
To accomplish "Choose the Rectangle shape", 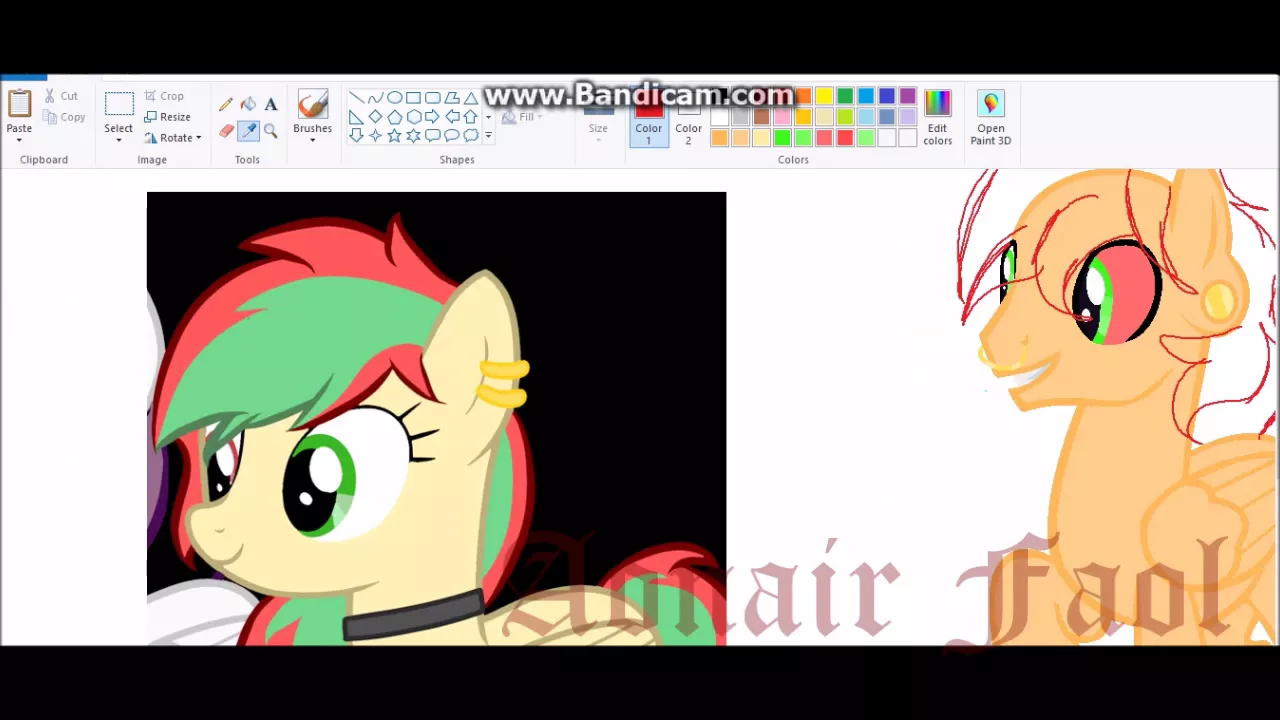I will [x=413, y=98].
